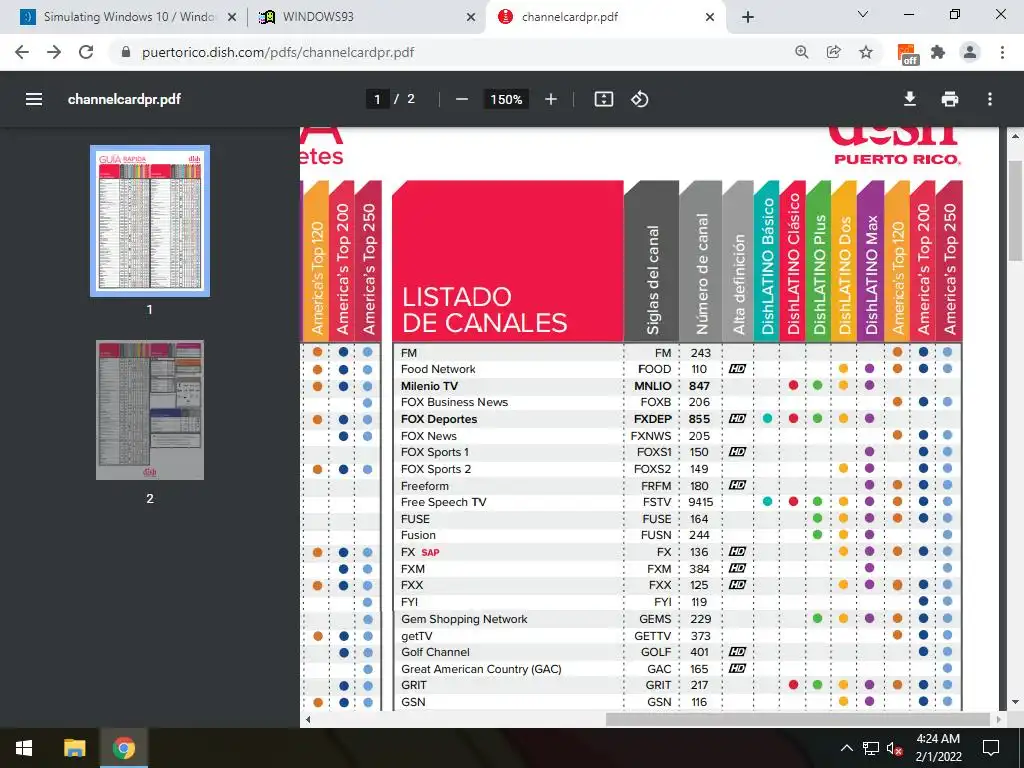Image resolution: width=1024 pixels, height=768 pixels.
Task: Click the network tray icon
Action: pos(871,748)
